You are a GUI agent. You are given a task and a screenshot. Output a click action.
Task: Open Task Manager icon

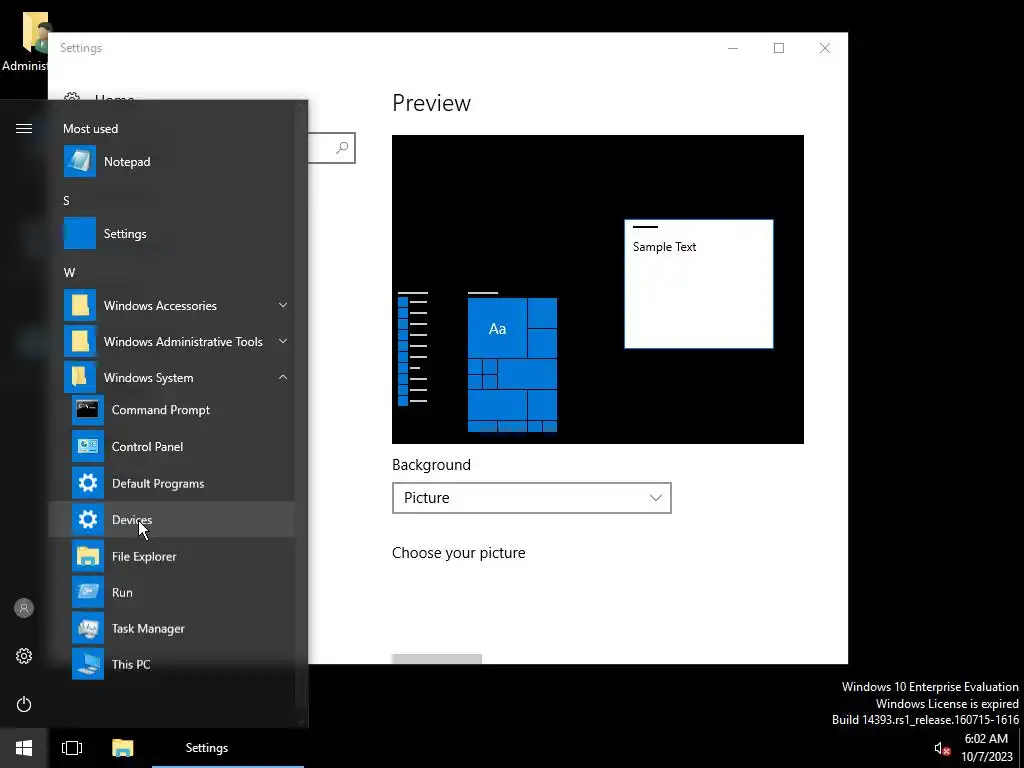tap(88, 628)
